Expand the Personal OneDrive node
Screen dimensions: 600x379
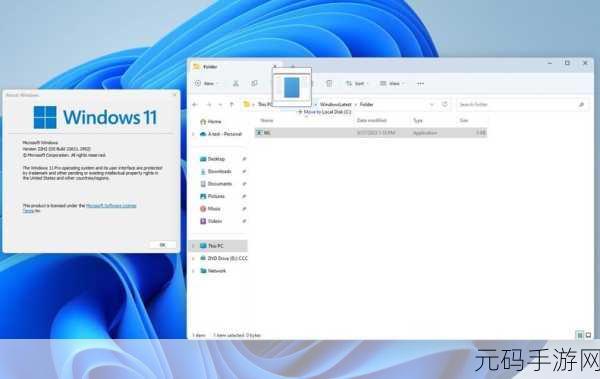click(193, 134)
